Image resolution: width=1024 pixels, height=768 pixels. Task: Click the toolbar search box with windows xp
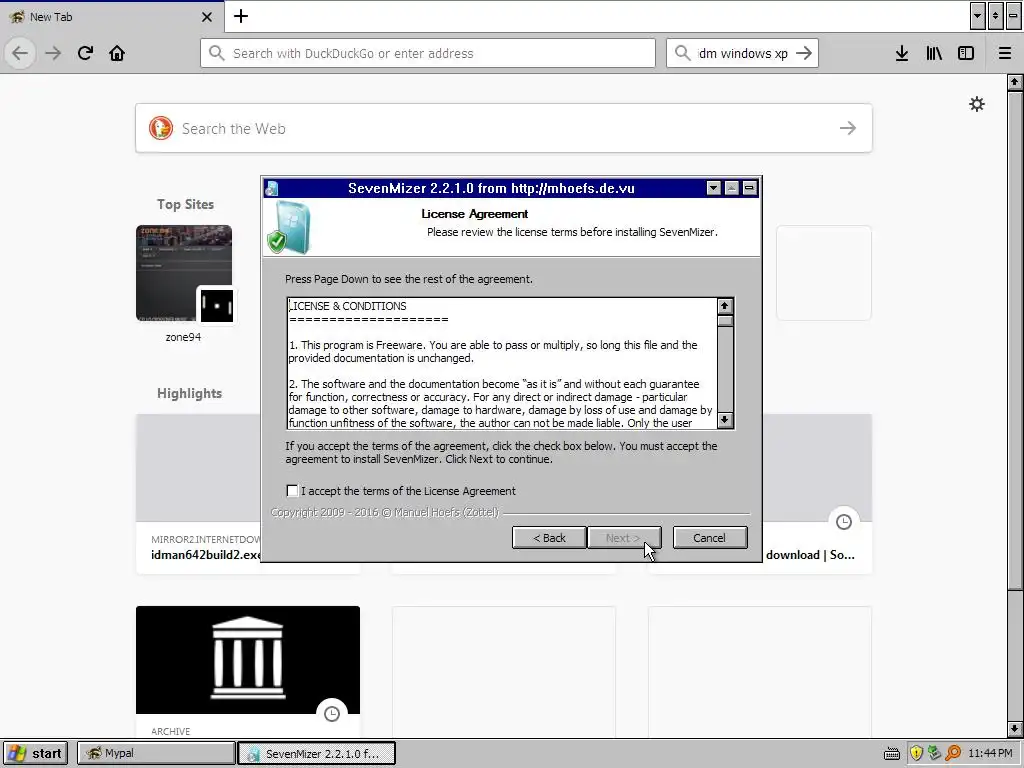tap(742, 53)
